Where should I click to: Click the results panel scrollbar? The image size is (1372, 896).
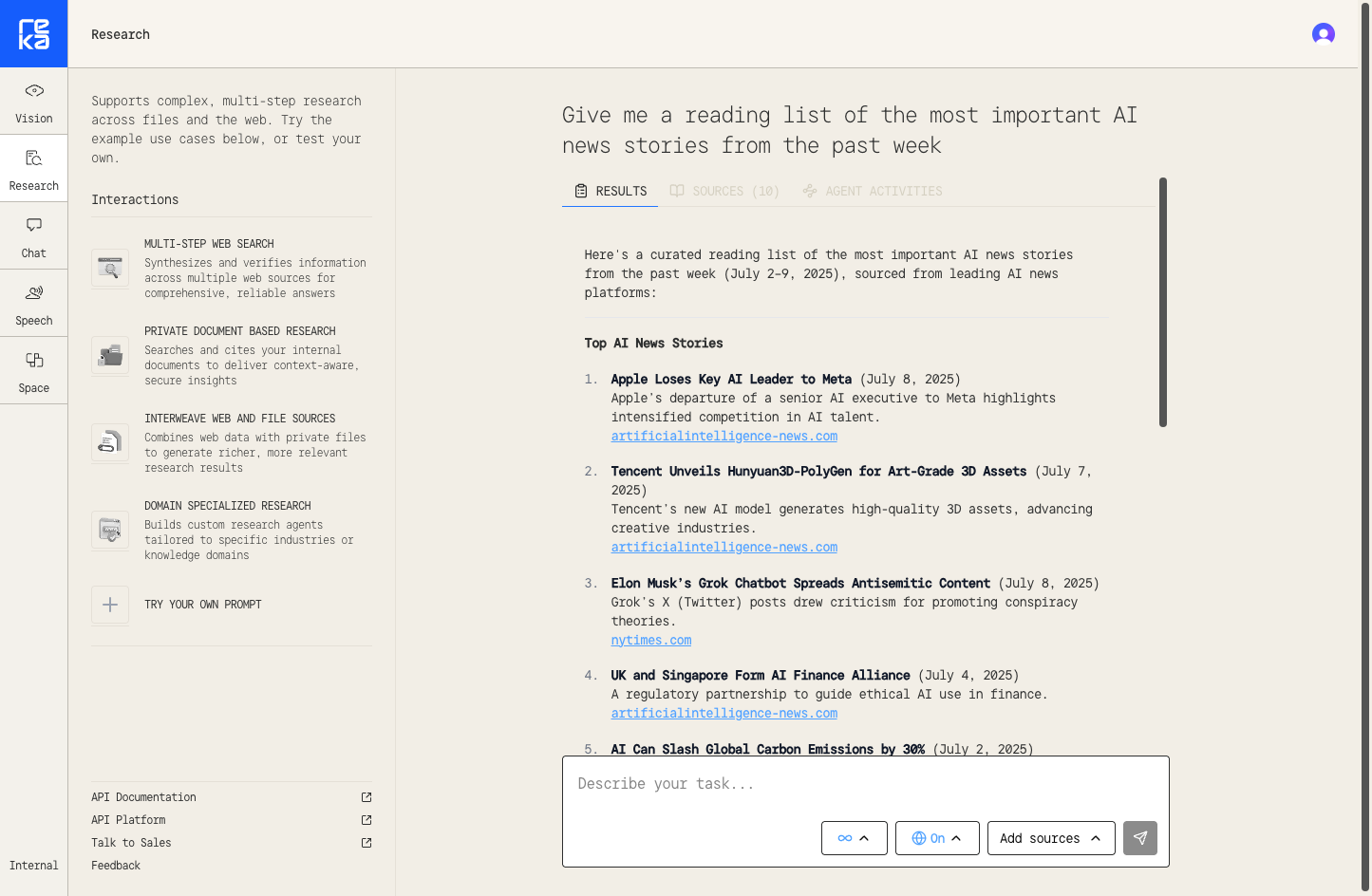[x=1163, y=303]
